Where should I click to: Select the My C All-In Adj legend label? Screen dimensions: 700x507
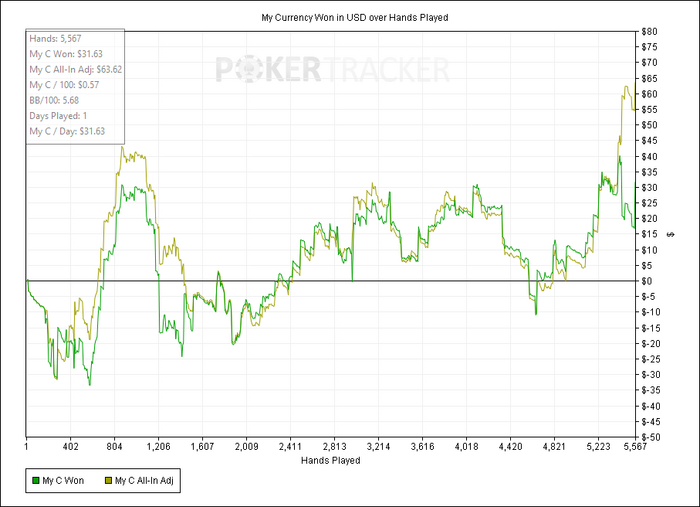point(144,481)
